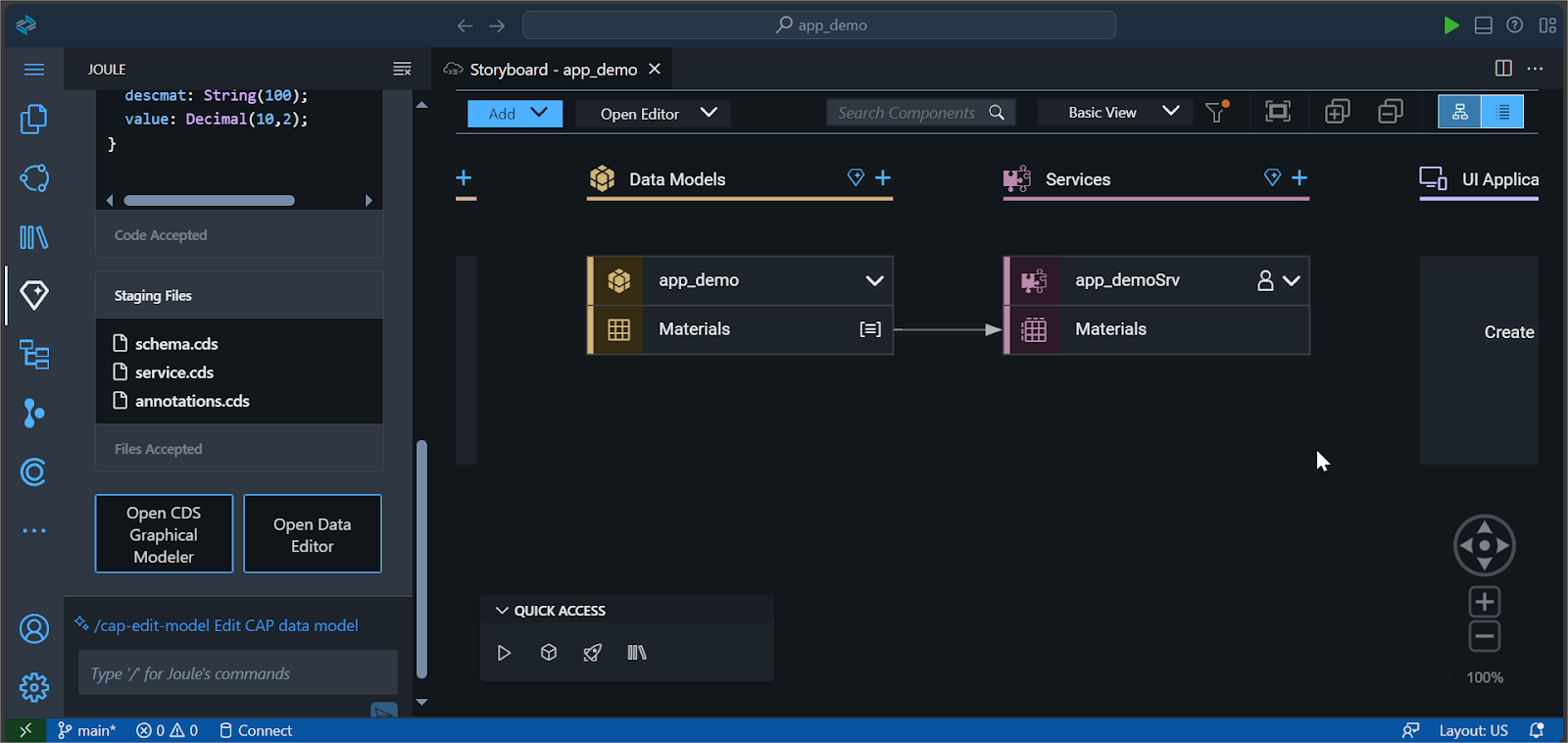Open CDS Graphical Modeler button
Screen dimensions: 1568x743
coord(164,534)
